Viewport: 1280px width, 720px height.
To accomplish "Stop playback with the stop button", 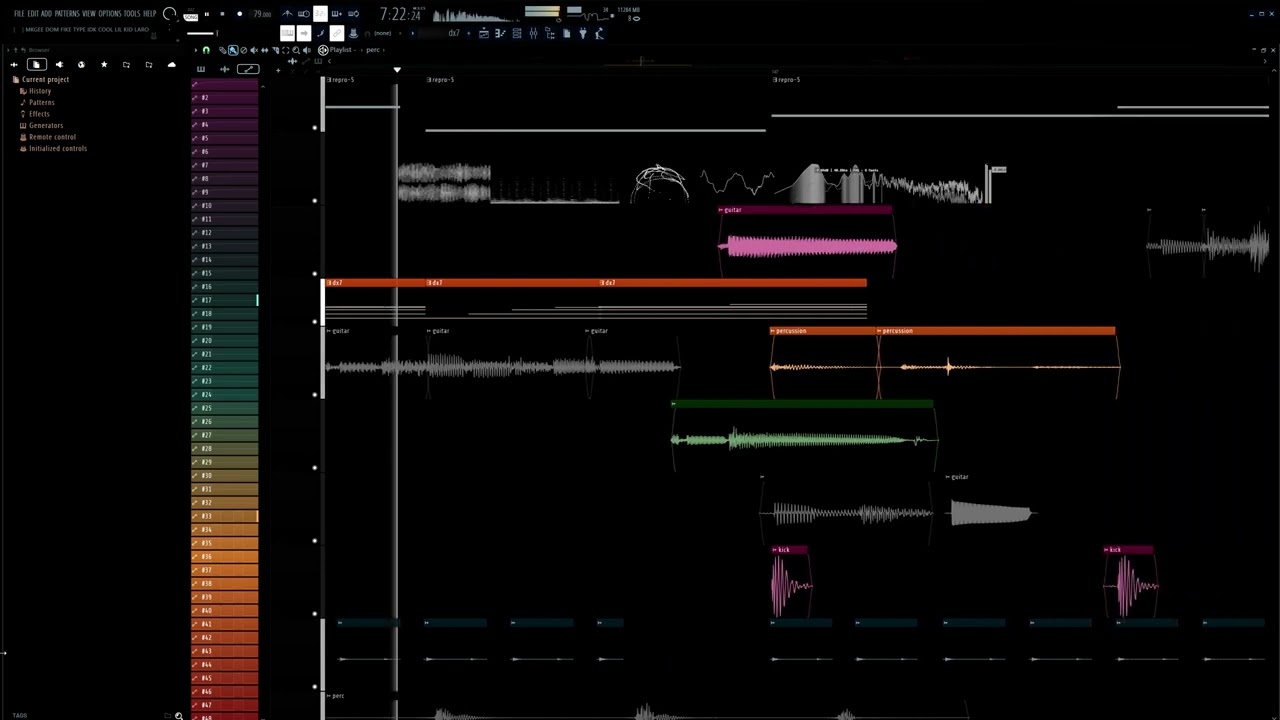I will 223,14.
